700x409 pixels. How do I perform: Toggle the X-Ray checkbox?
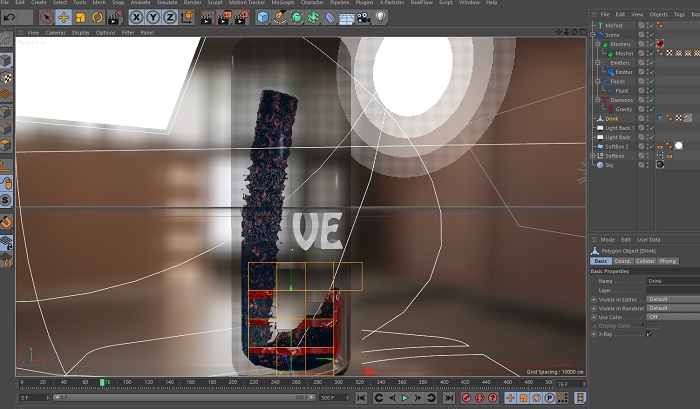649,334
